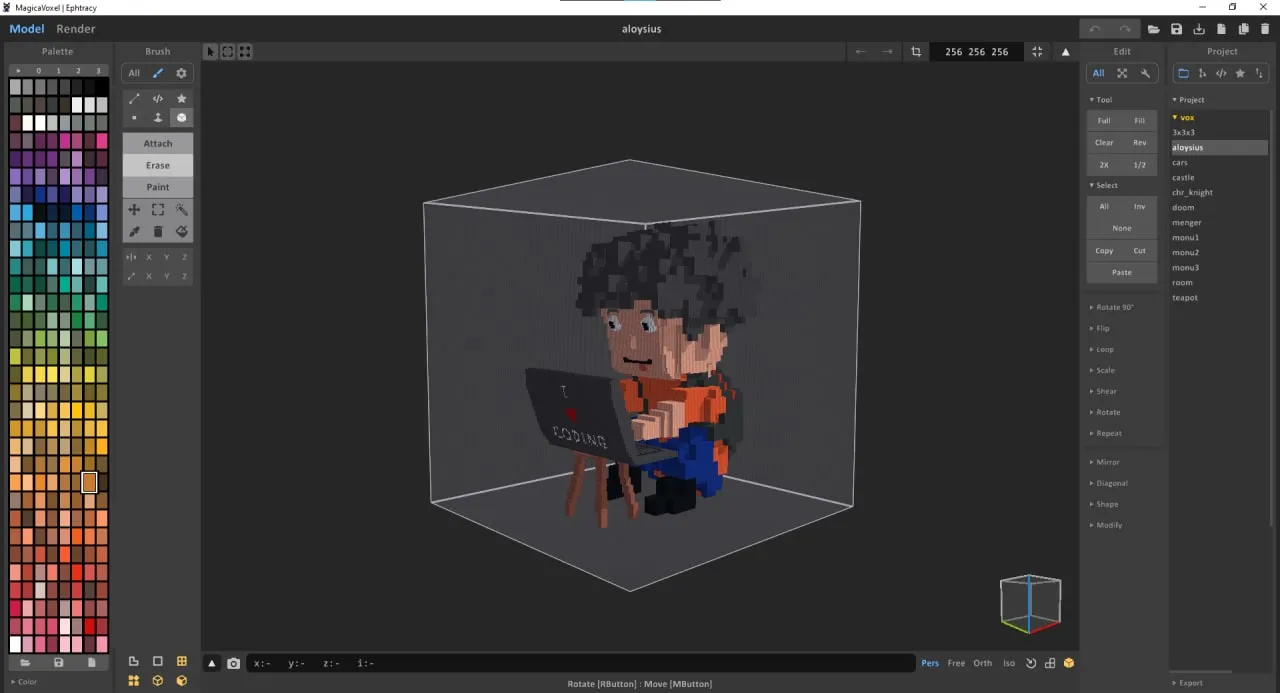Select the Line brush mode
The image size is (1280, 693).
click(134, 98)
